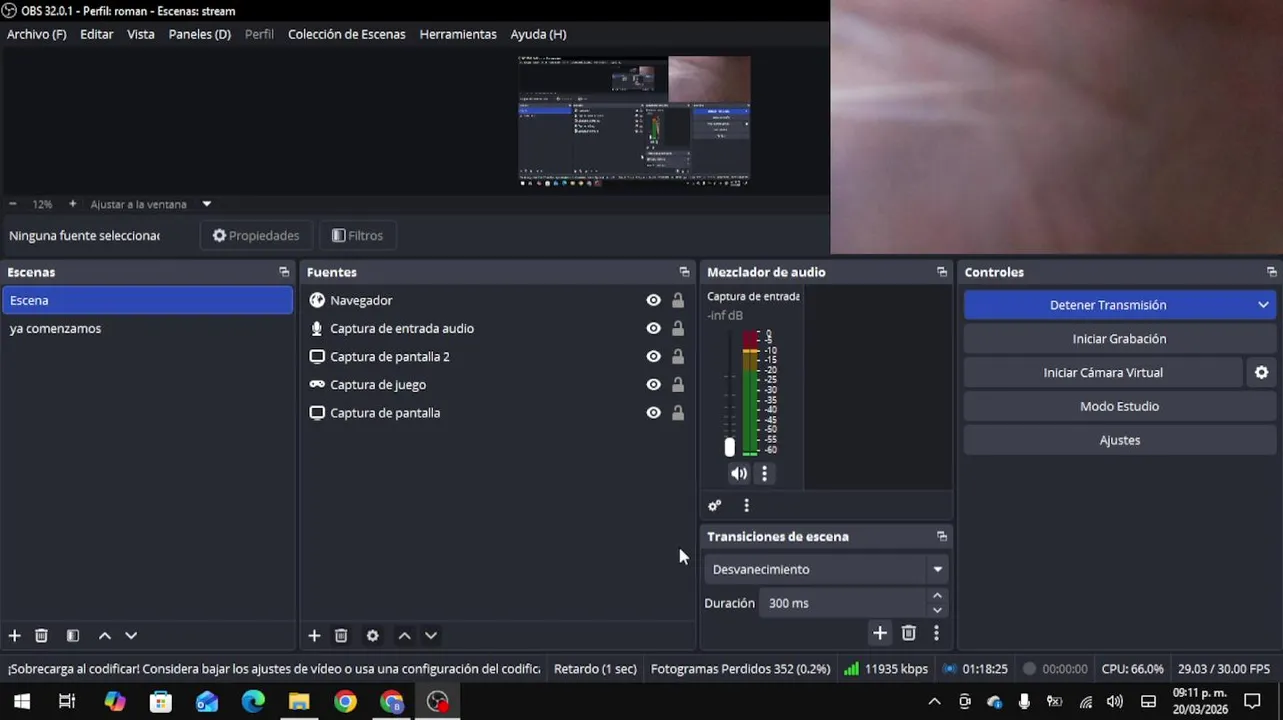Open the Colección de Escenas menu
Viewport: 1283px width, 720px height.
(347, 34)
